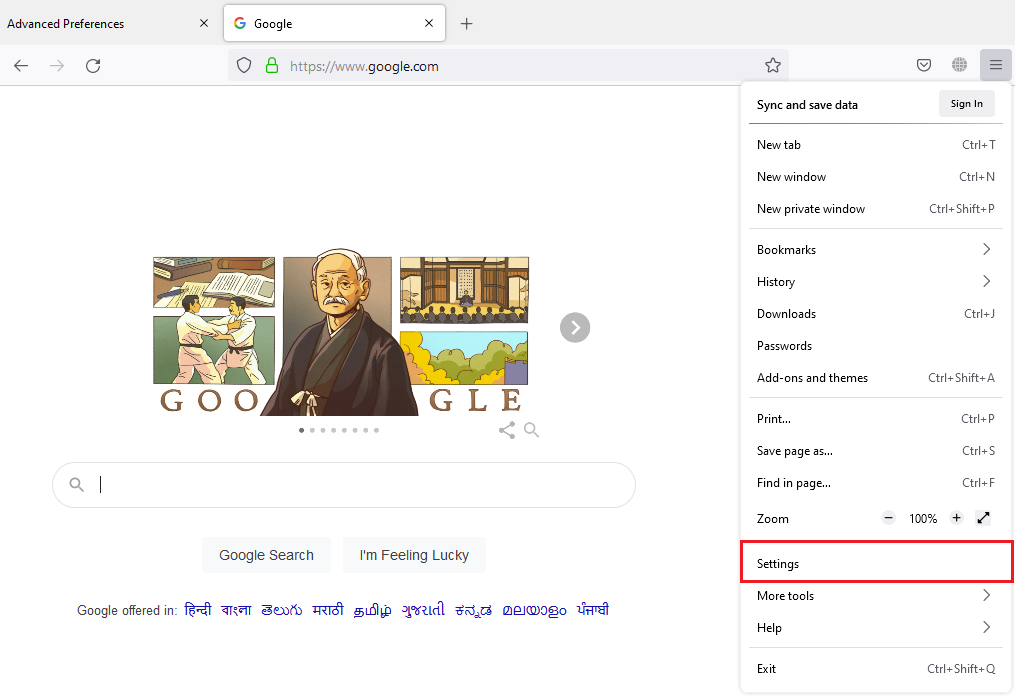The width and height of the screenshot is (1025, 700).
Task: Reset zoom level at 100%
Action: 923,519
